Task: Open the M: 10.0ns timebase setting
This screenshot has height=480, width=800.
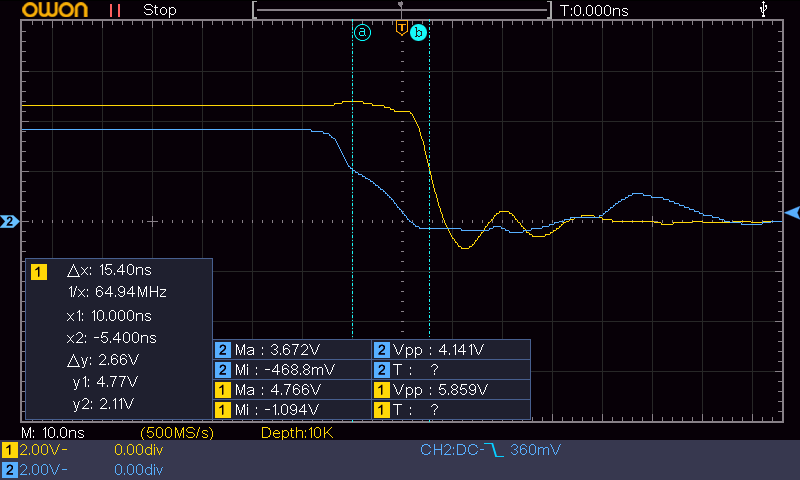Action: 45,432
